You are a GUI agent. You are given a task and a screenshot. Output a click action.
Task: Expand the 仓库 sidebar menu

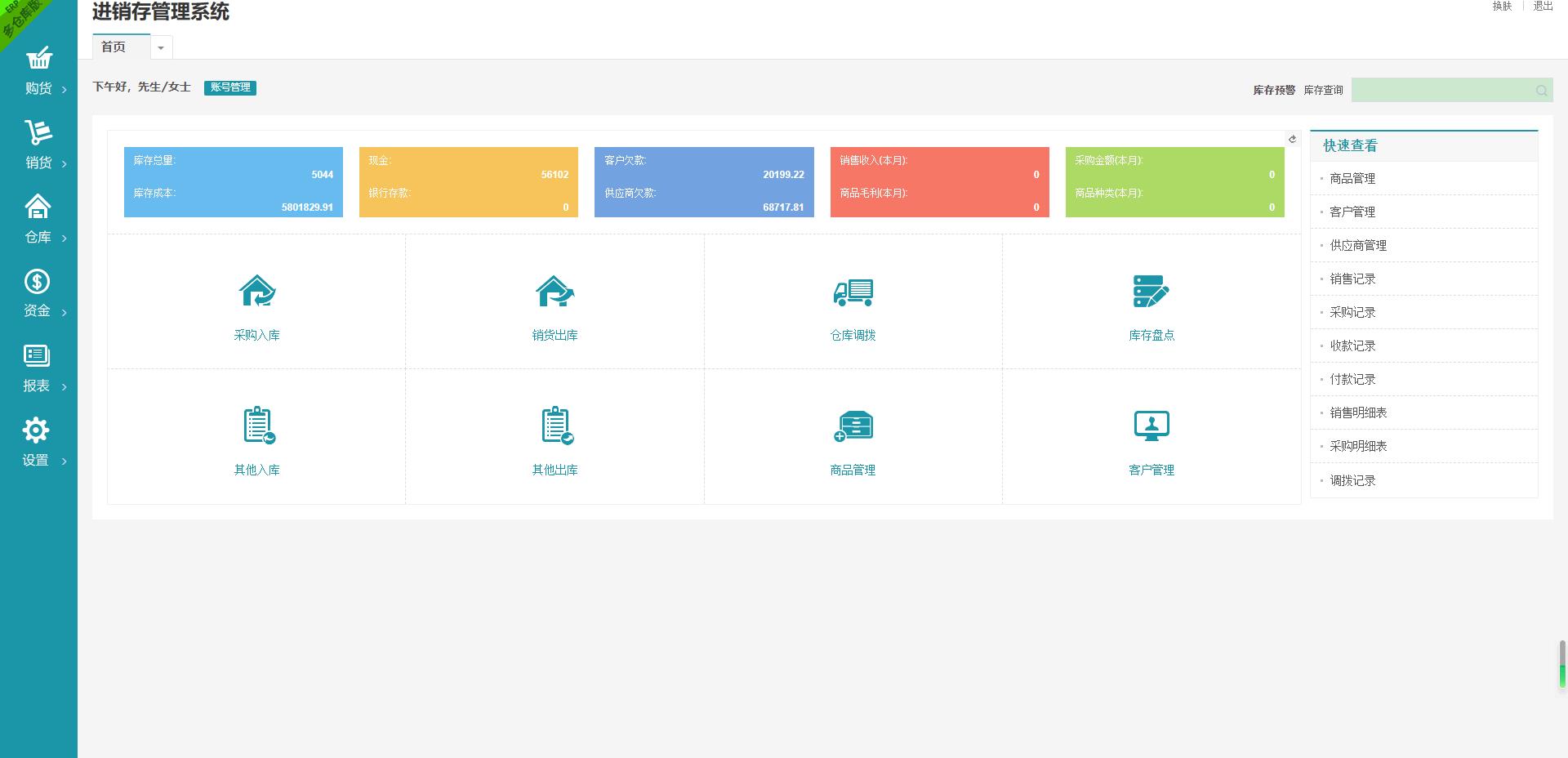click(x=38, y=219)
